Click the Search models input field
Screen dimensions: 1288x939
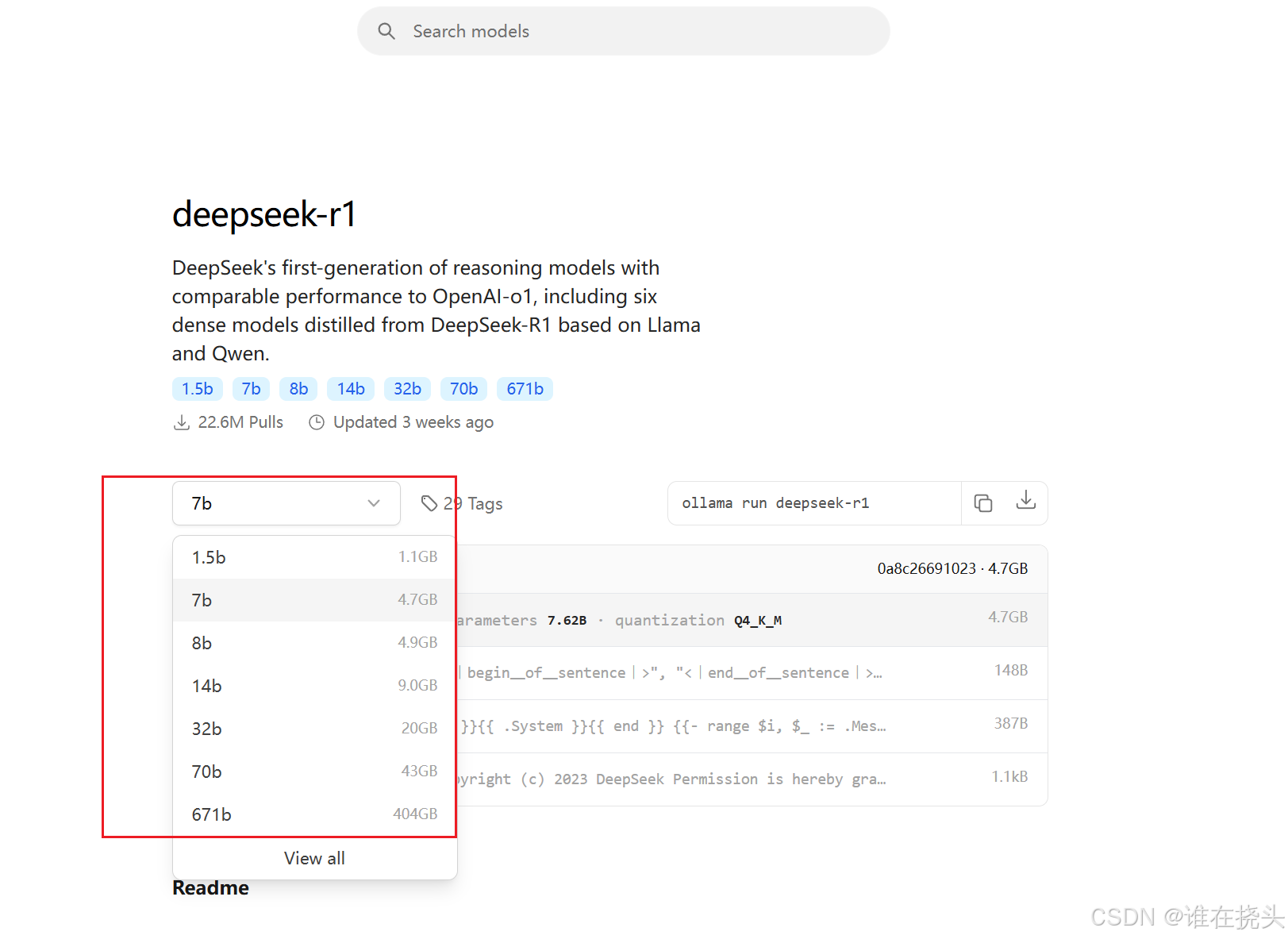click(x=623, y=31)
